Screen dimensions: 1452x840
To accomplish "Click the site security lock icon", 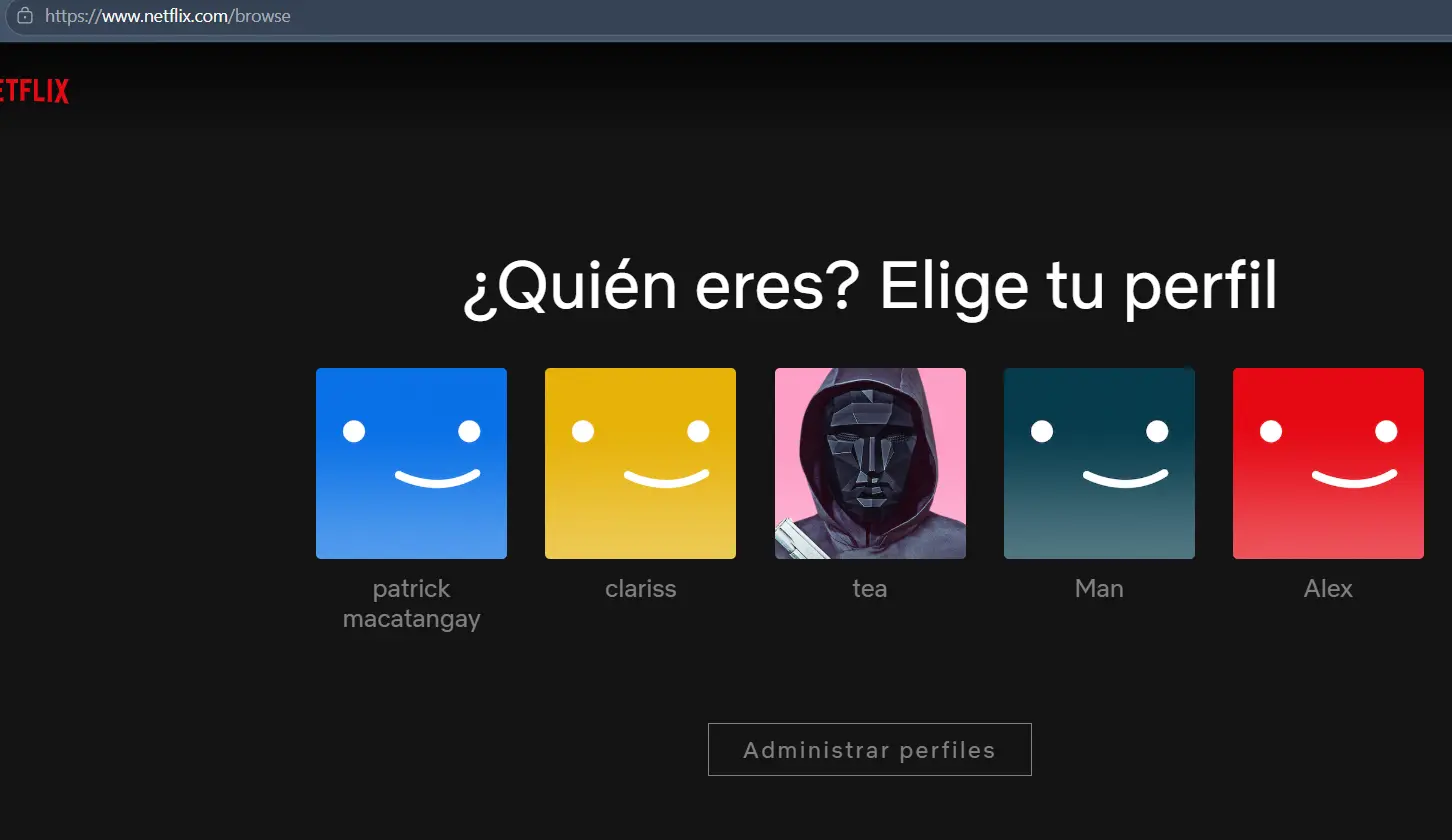I will tap(25, 16).
